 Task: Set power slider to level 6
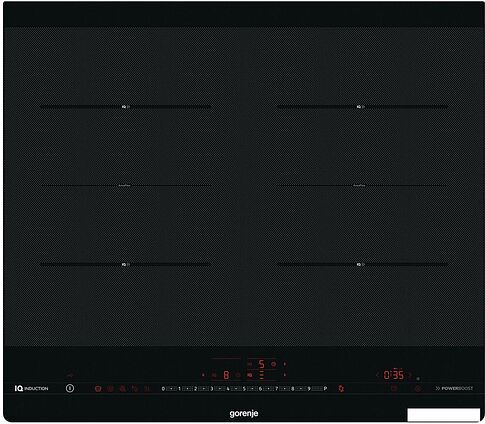260,389
